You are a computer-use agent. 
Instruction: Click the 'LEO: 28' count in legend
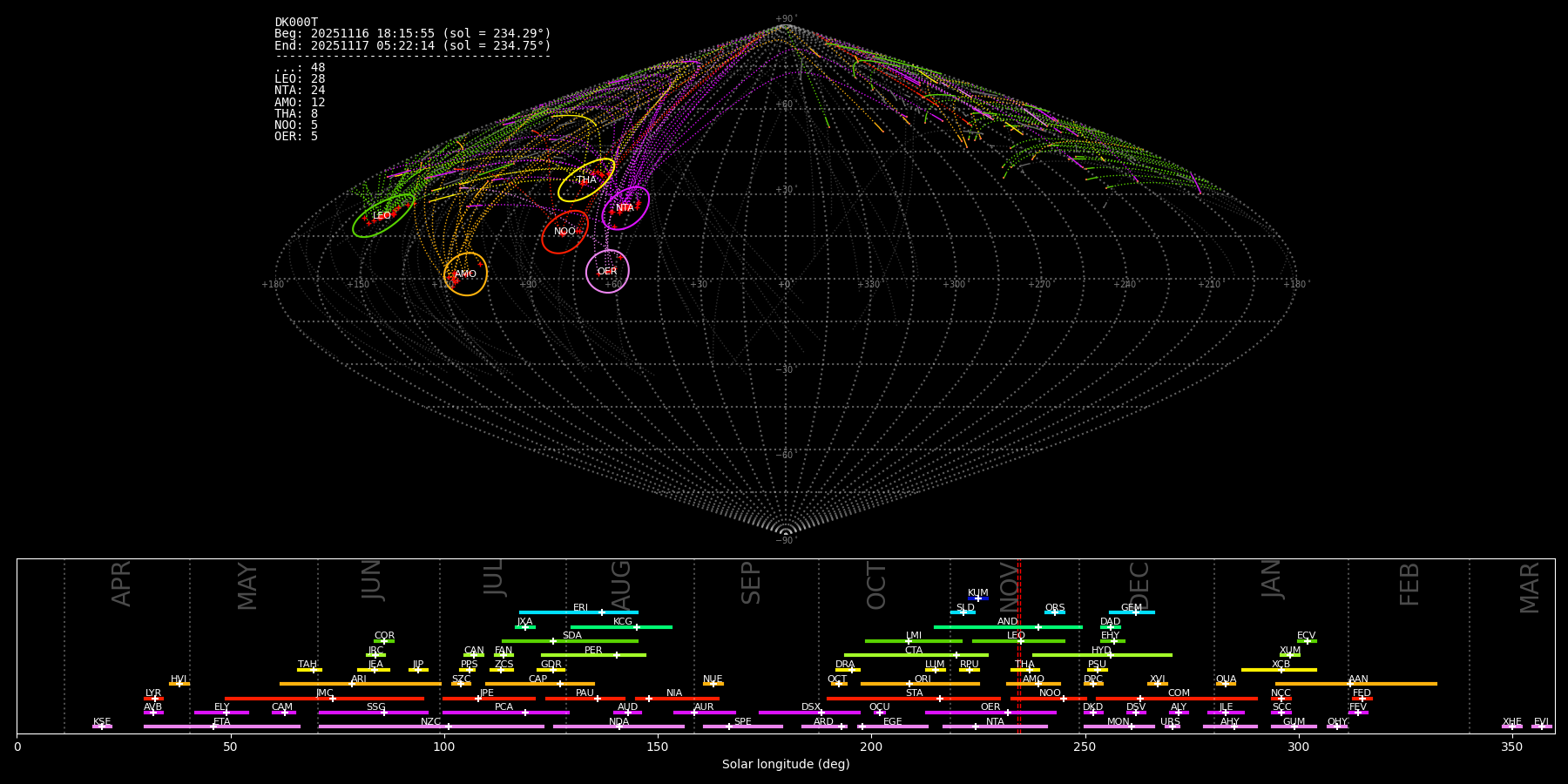point(300,79)
